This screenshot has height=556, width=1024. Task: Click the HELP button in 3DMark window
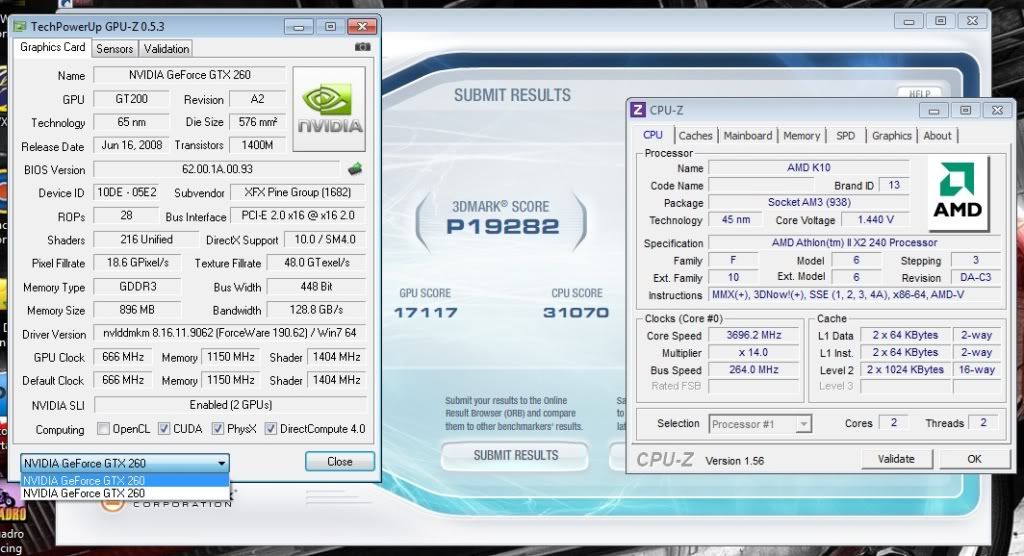pyautogui.click(x=920, y=93)
